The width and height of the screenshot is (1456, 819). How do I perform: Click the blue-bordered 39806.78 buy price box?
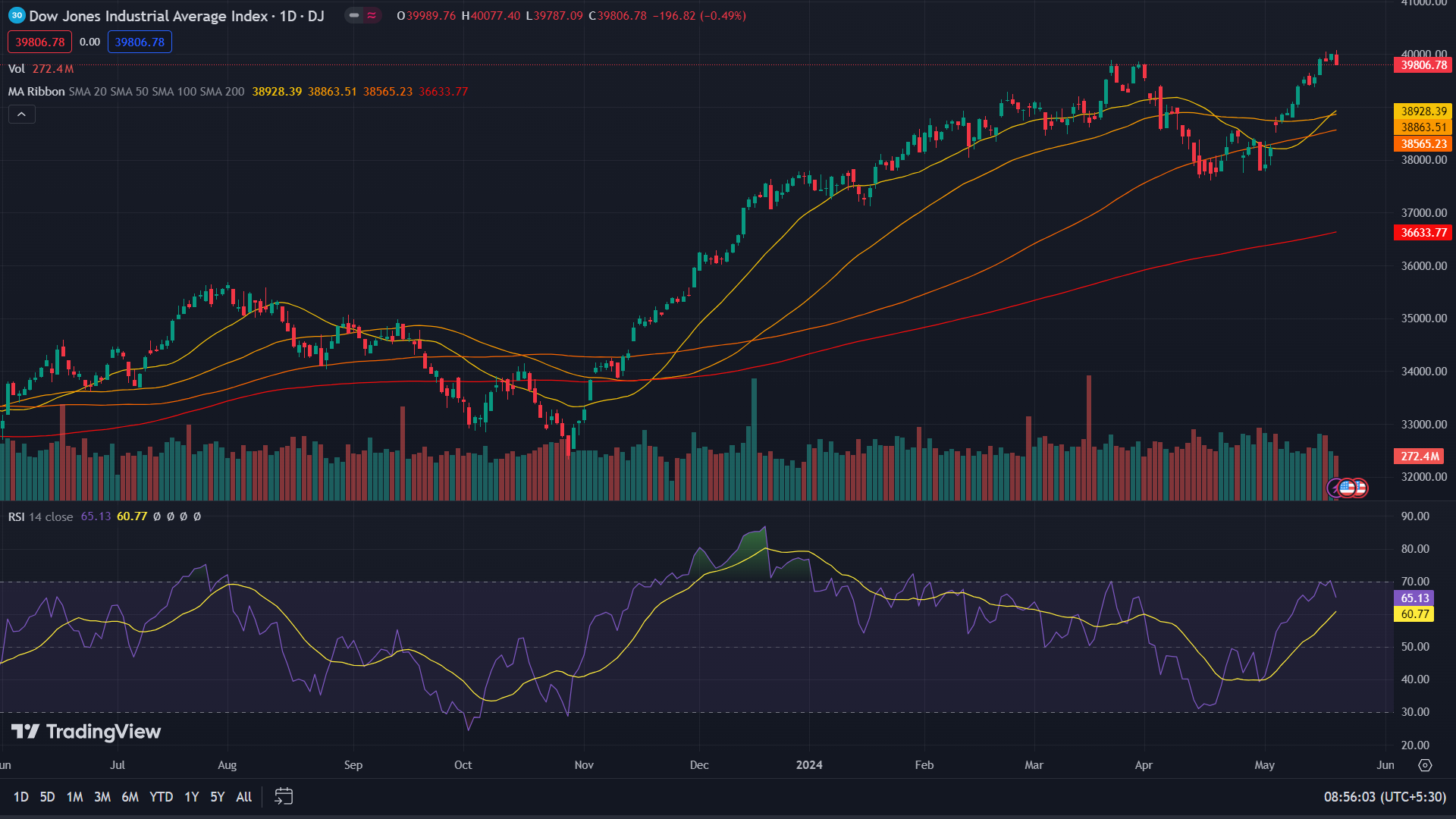pos(140,42)
